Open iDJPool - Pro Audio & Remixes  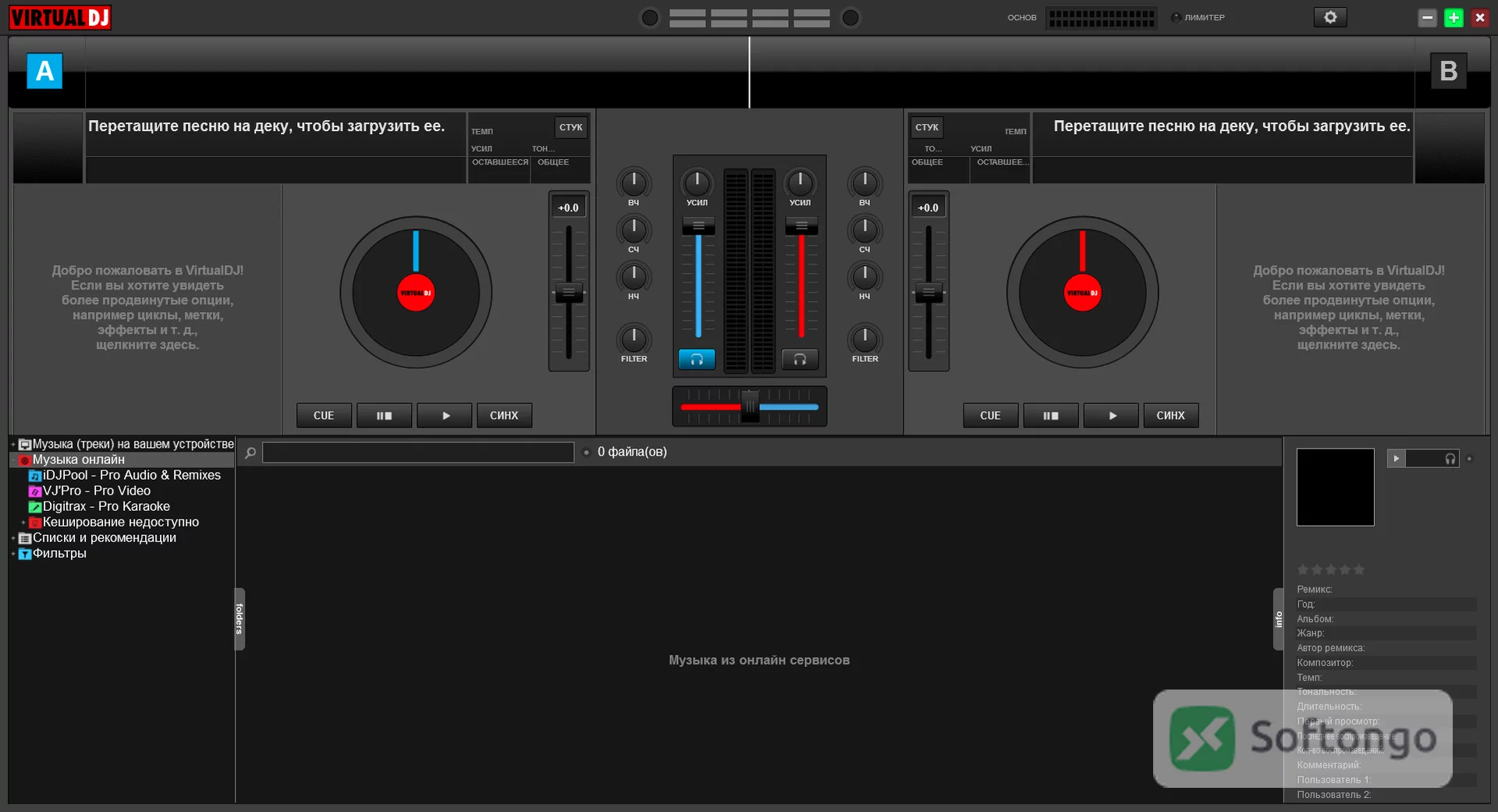coord(131,475)
